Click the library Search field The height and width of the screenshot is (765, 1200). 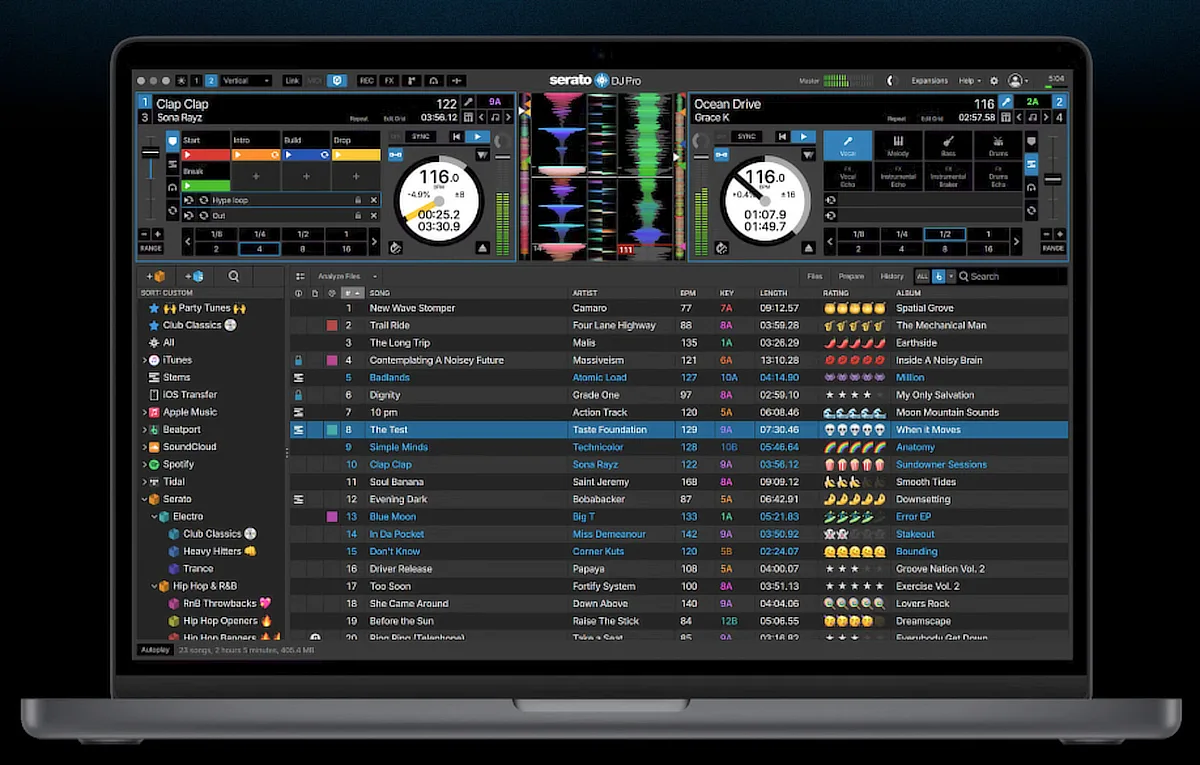[x=1012, y=276]
